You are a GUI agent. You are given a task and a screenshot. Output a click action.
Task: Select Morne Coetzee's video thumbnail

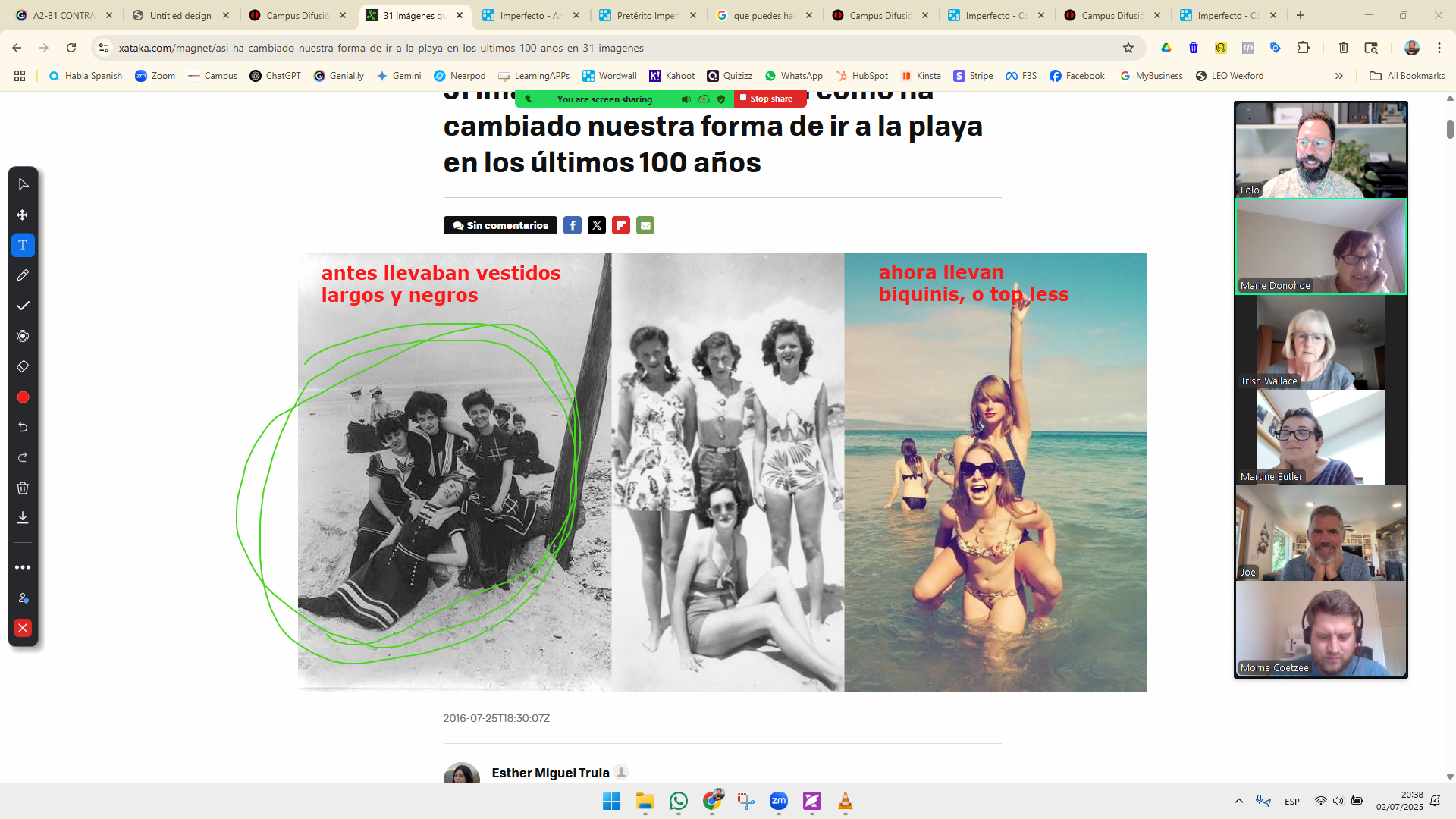pyautogui.click(x=1321, y=629)
